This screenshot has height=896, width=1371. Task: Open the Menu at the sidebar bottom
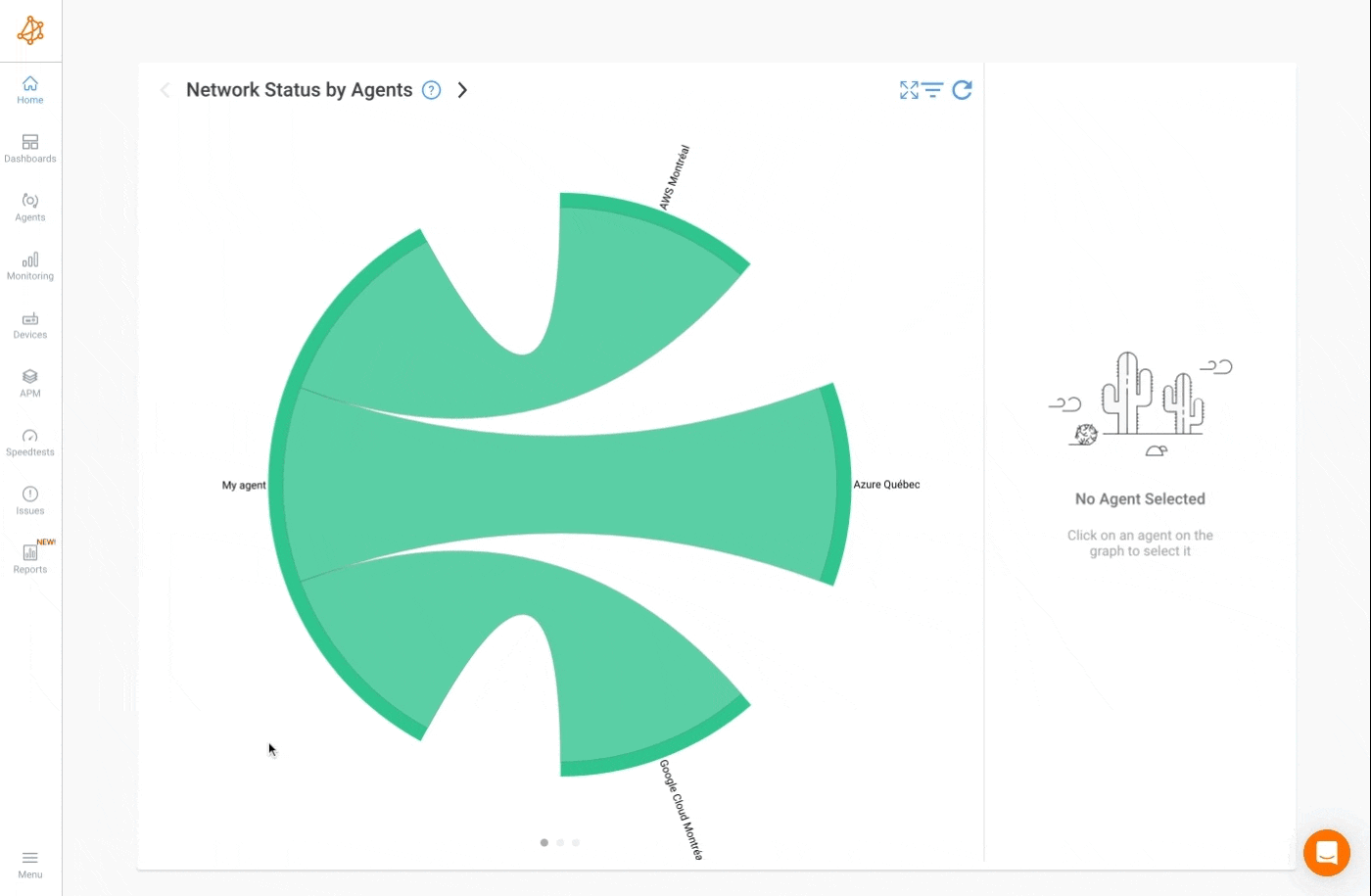(x=29, y=862)
